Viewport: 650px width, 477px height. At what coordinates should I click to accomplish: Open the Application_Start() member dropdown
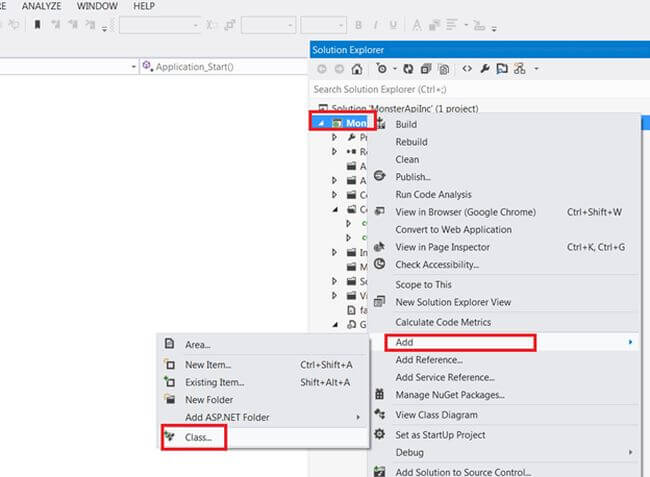[224, 67]
